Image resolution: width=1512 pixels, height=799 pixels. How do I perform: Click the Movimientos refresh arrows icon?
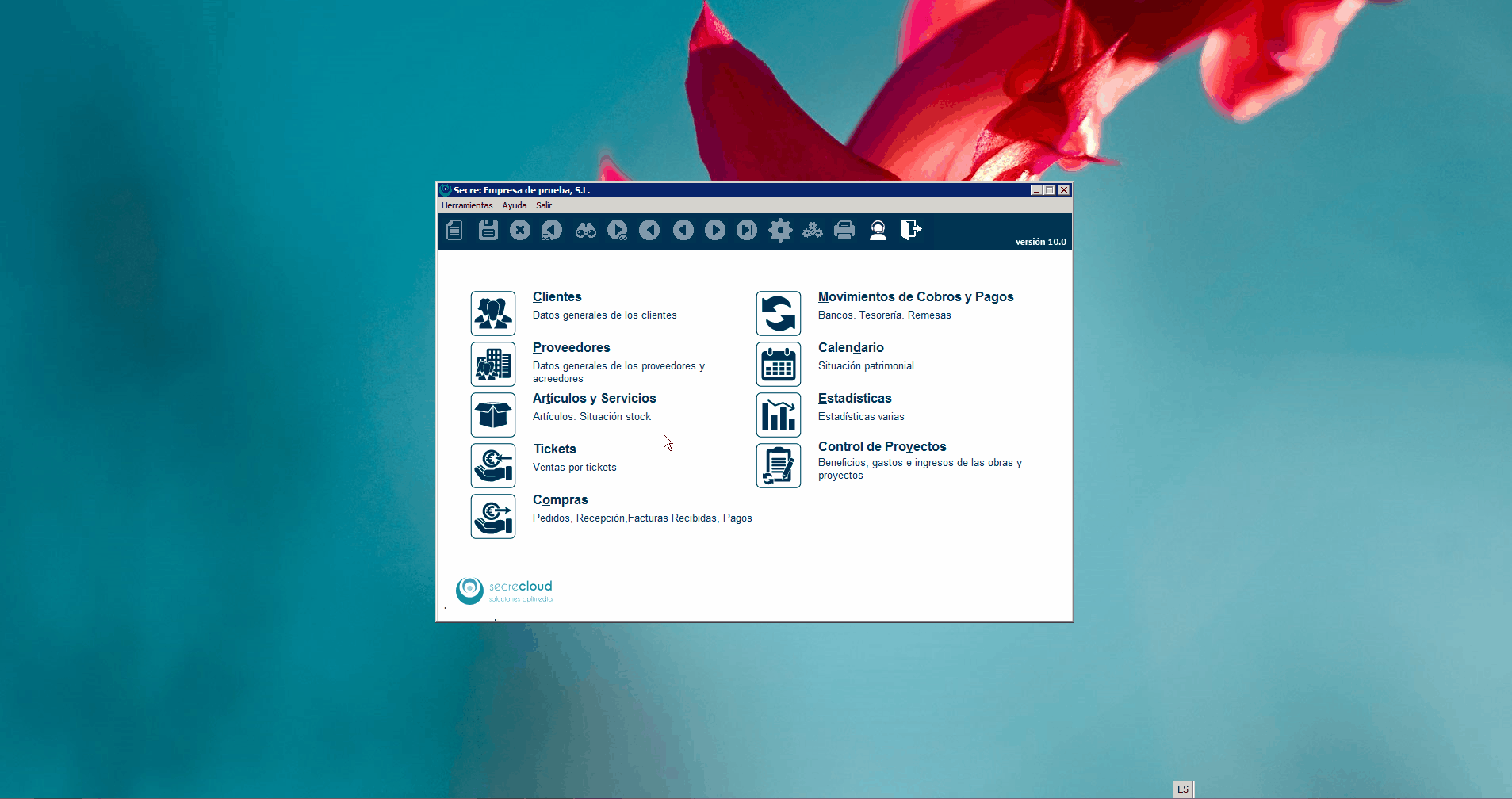[x=778, y=313]
